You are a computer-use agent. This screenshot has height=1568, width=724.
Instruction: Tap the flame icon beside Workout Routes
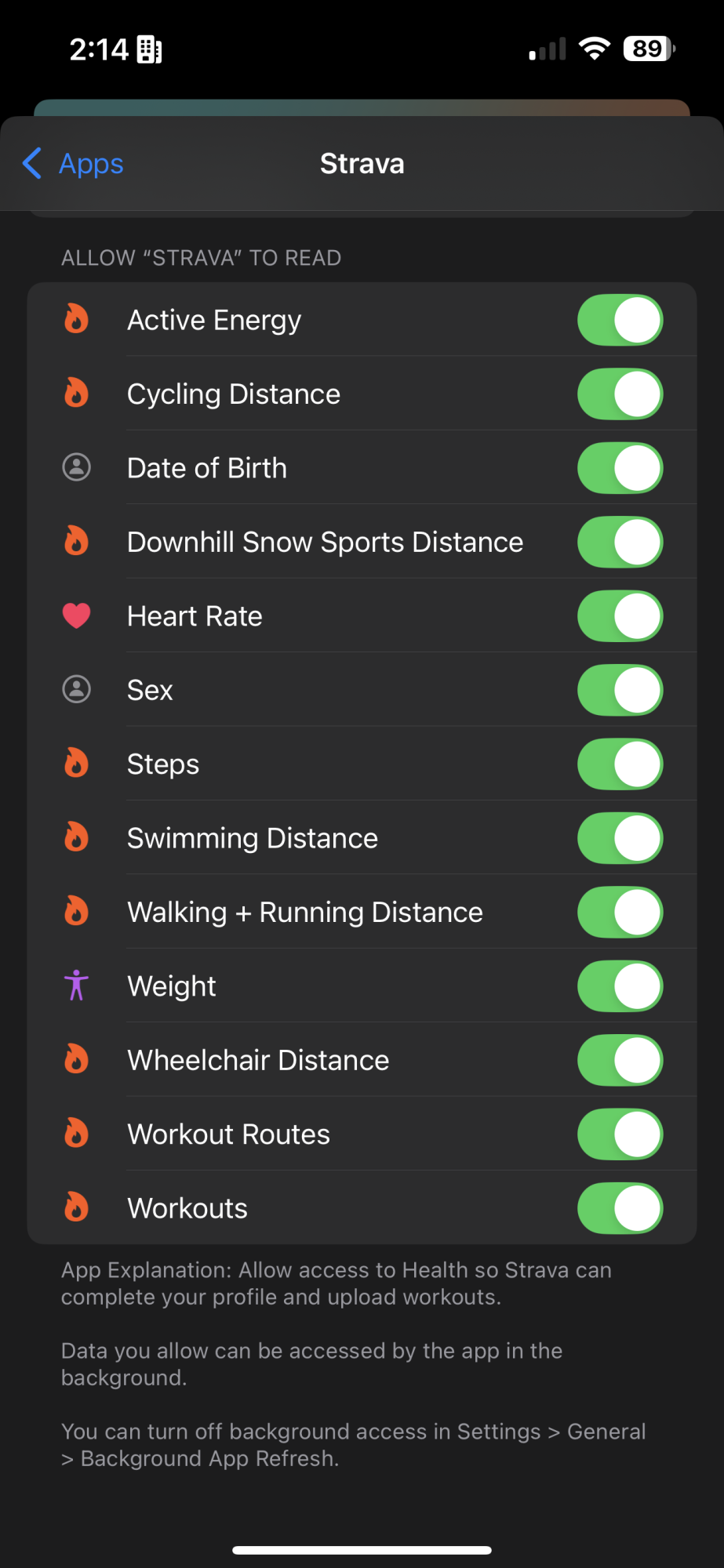coord(76,1133)
